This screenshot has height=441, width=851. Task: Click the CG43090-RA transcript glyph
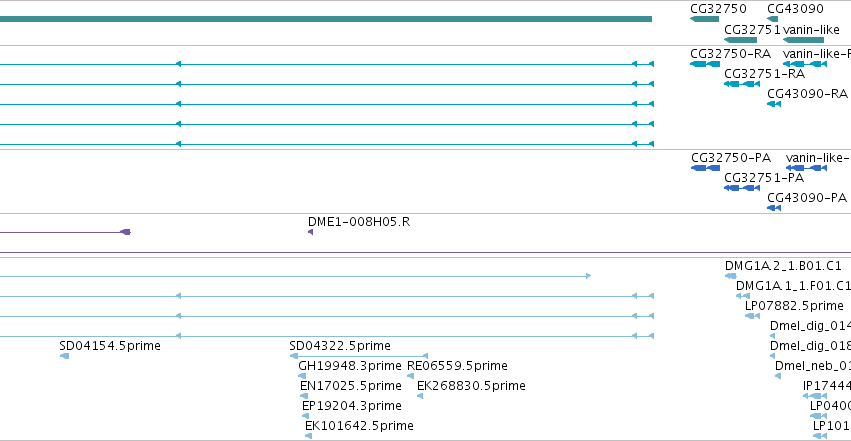(x=774, y=104)
